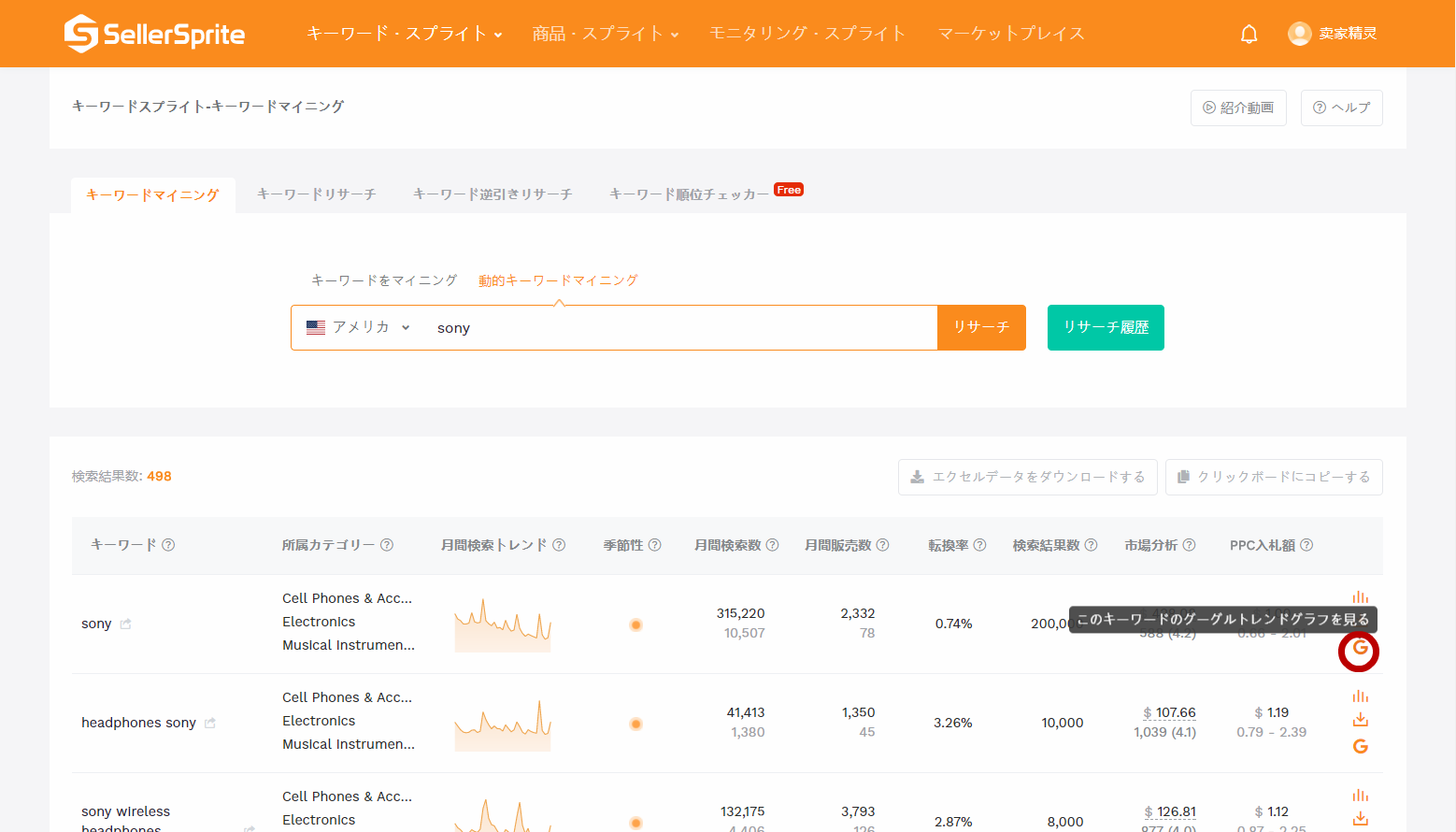Click the headphones sony keyword text
Screen dimensions: 1456x832
point(138,723)
